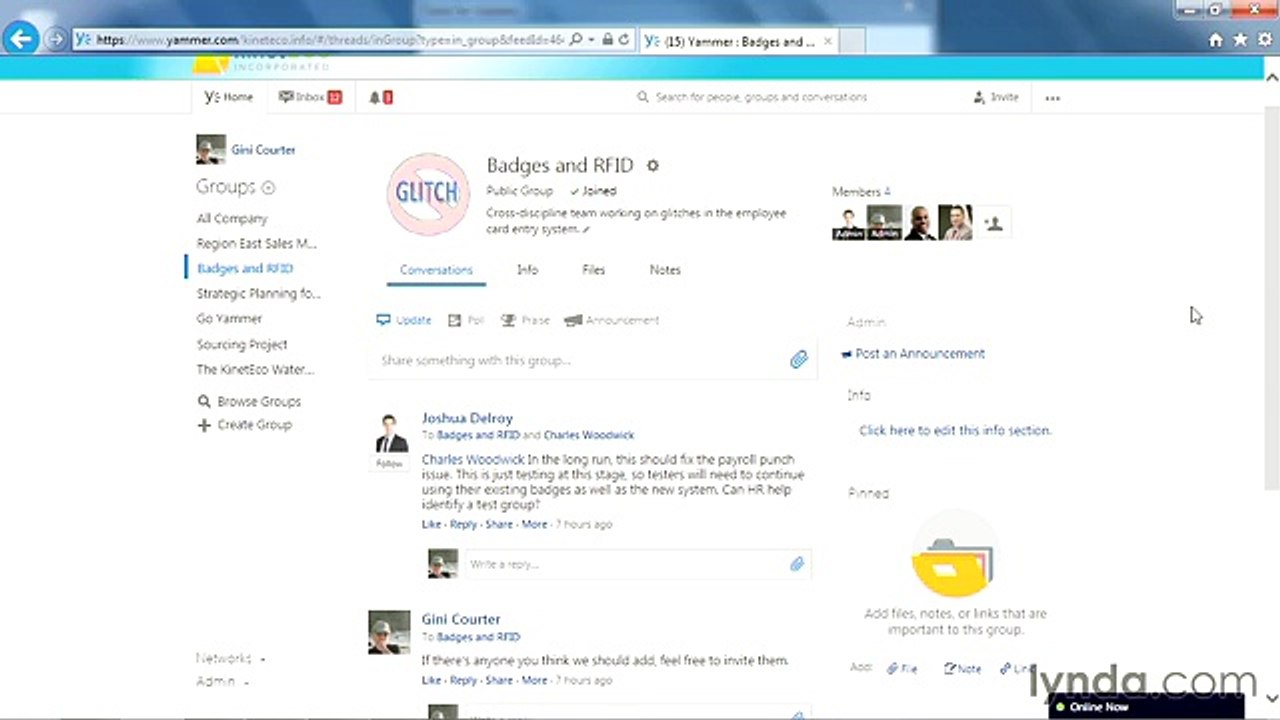Click the add member icon
Screen dimensions: 1280x720
993,223
